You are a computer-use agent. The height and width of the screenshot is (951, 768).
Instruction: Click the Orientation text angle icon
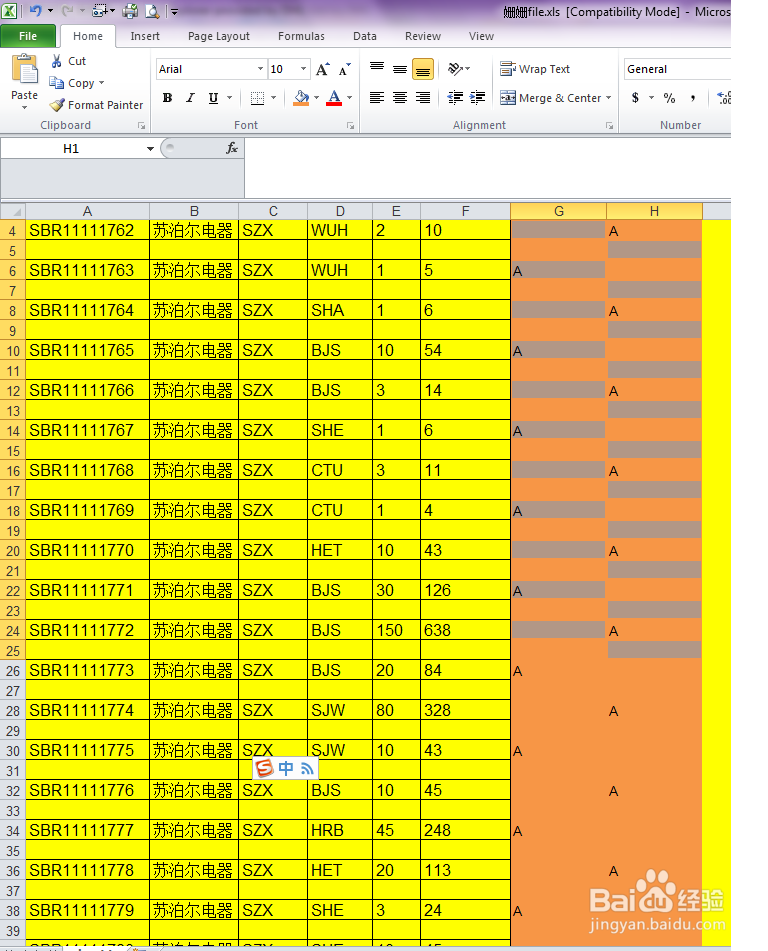point(455,69)
